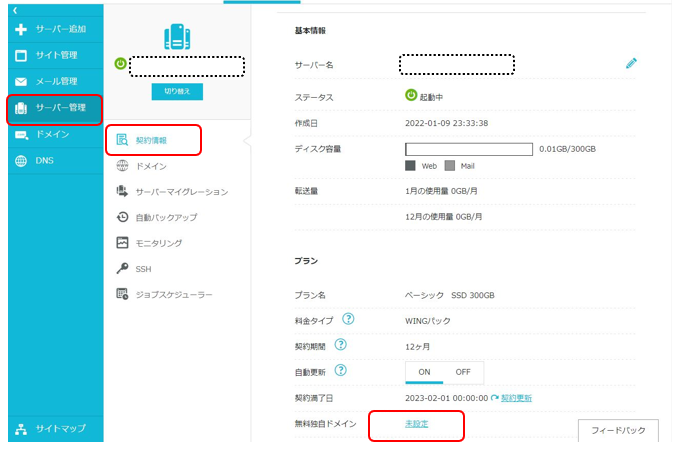
Task: Click the chart icon for モニタリング
Action: 122,243
